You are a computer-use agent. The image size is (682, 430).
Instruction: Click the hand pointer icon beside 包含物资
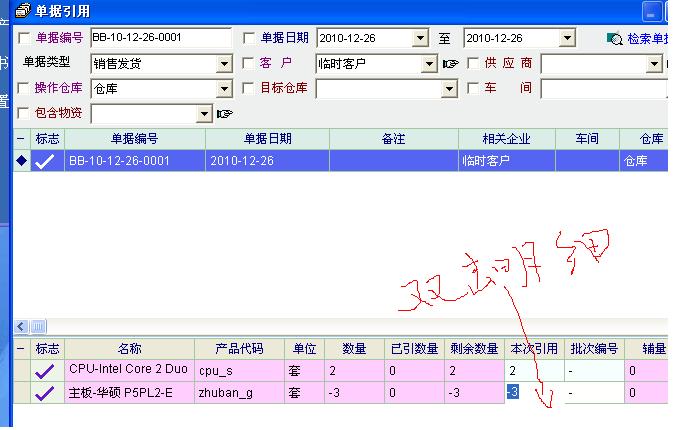pos(225,114)
